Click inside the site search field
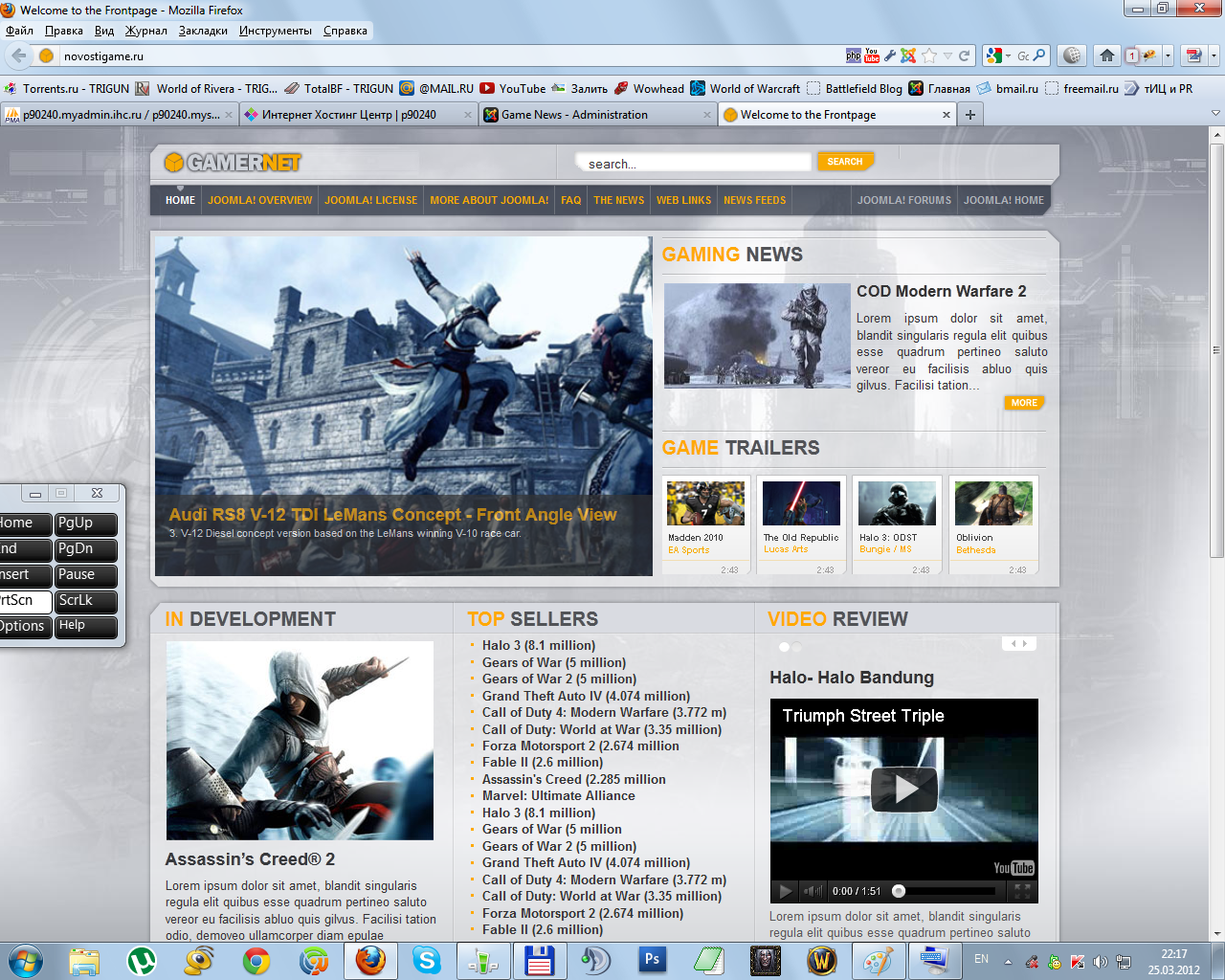 point(693,164)
